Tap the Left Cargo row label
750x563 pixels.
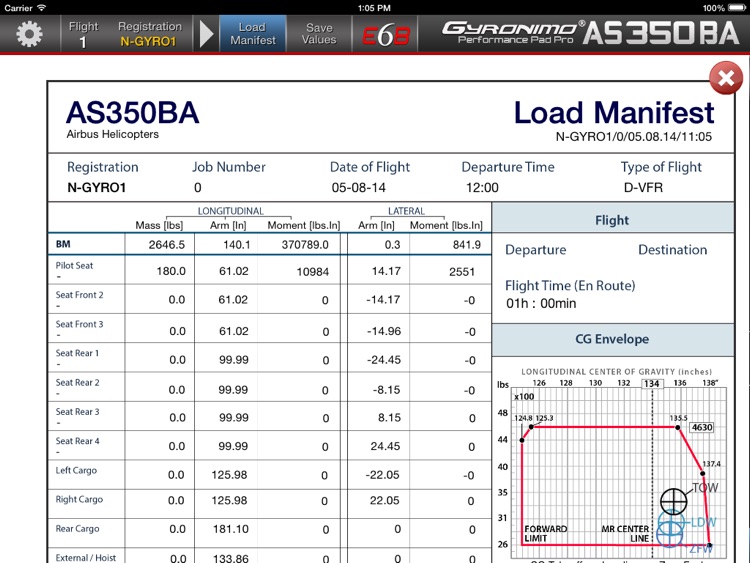pyautogui.click(x=76, y=470)
